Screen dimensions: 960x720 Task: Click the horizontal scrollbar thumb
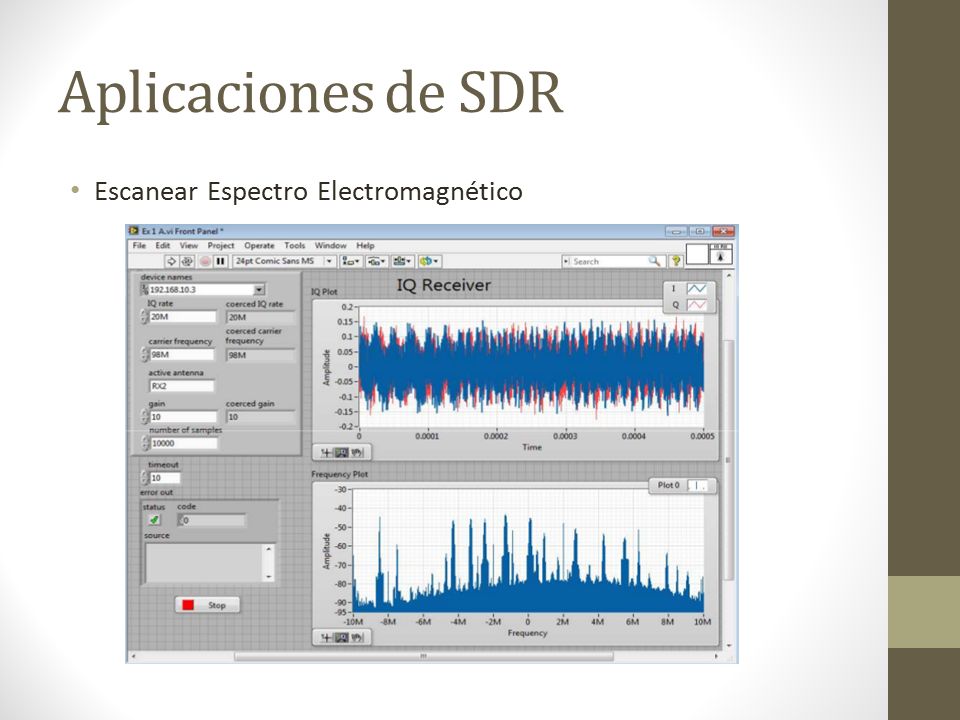[x=424, y=656]
